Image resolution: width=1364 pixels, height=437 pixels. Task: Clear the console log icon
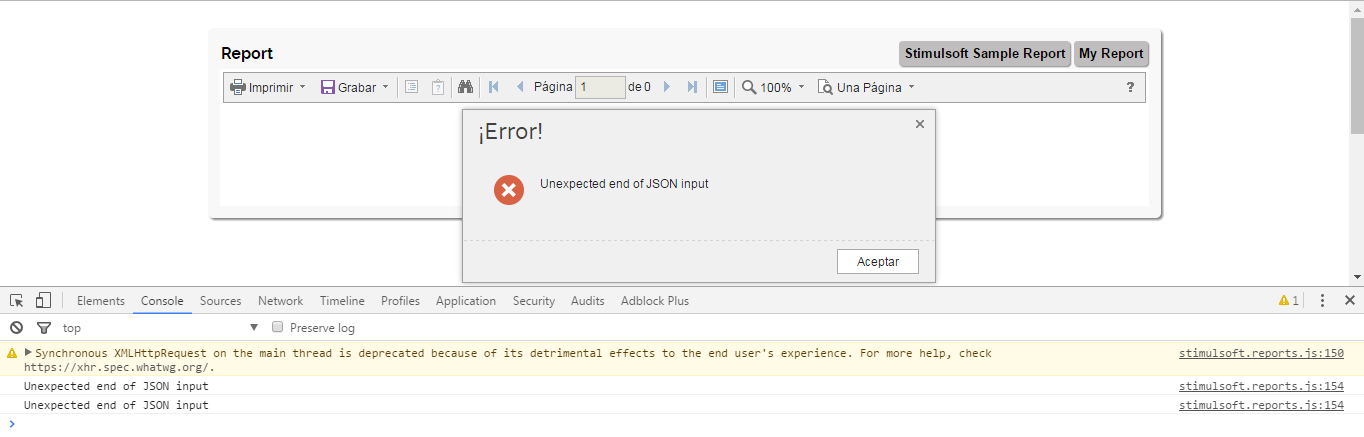tap(16, 328)
